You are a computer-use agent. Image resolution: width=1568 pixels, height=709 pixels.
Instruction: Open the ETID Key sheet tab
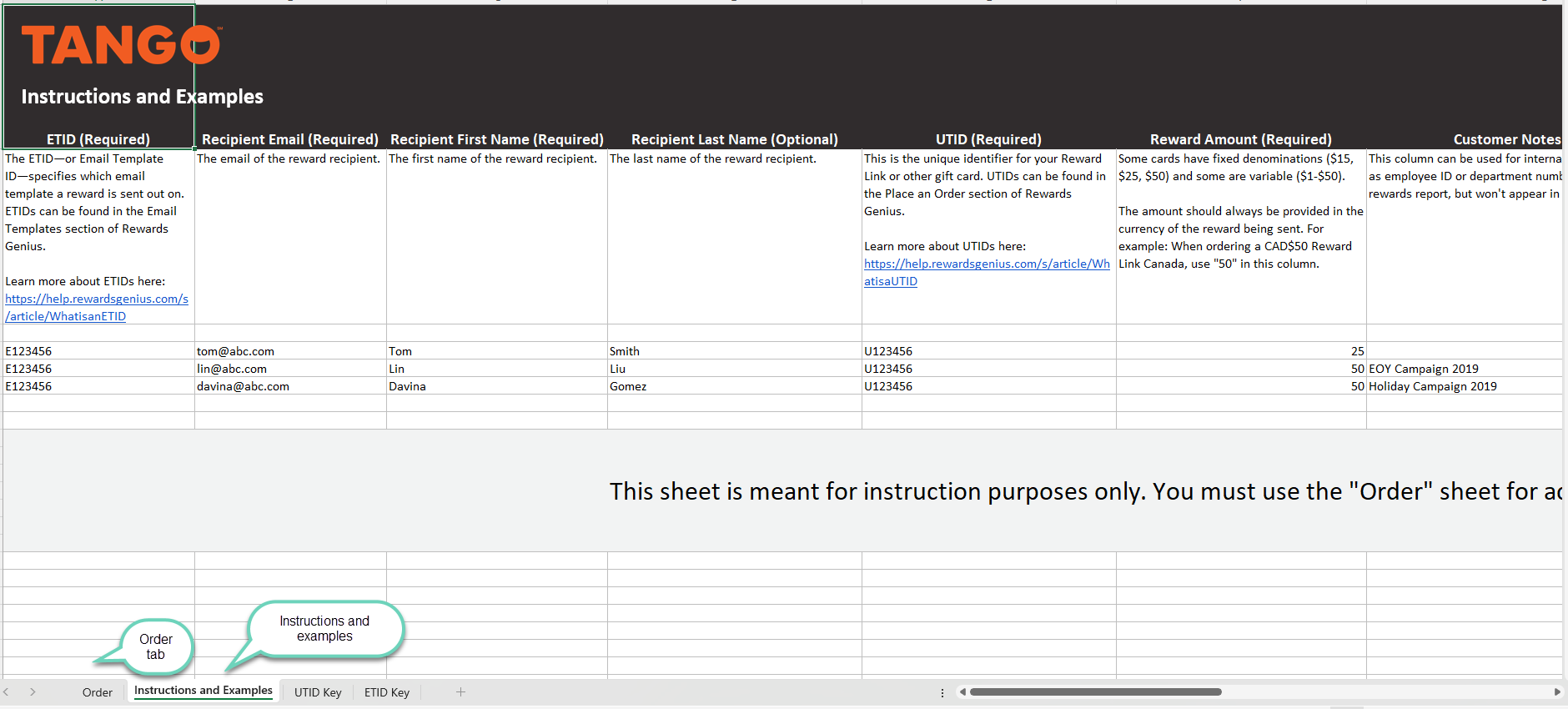coord(387,692)
